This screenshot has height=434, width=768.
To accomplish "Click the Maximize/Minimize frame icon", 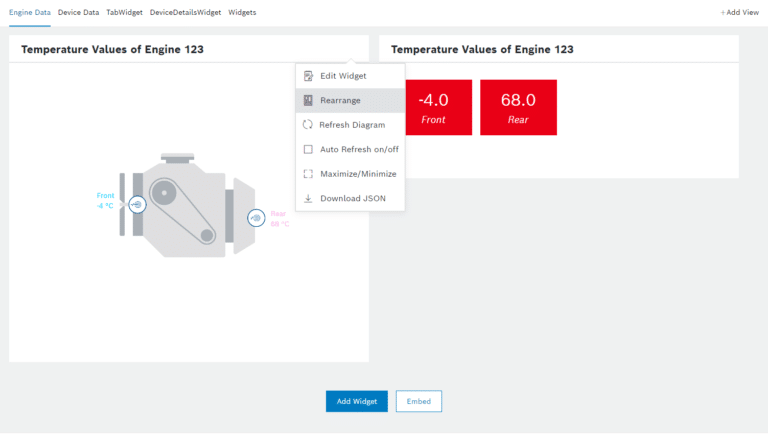I will 308,174.
